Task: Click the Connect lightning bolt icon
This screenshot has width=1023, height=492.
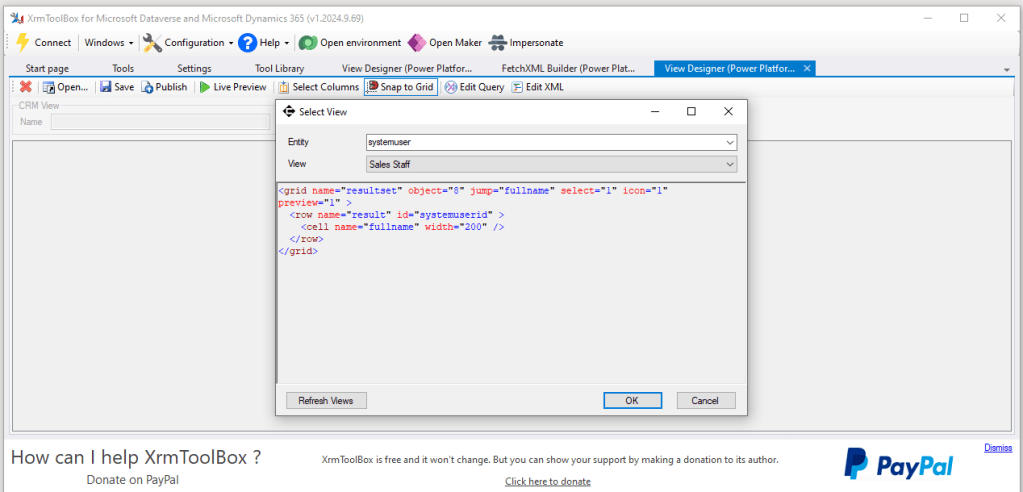Action: (22, 43)
